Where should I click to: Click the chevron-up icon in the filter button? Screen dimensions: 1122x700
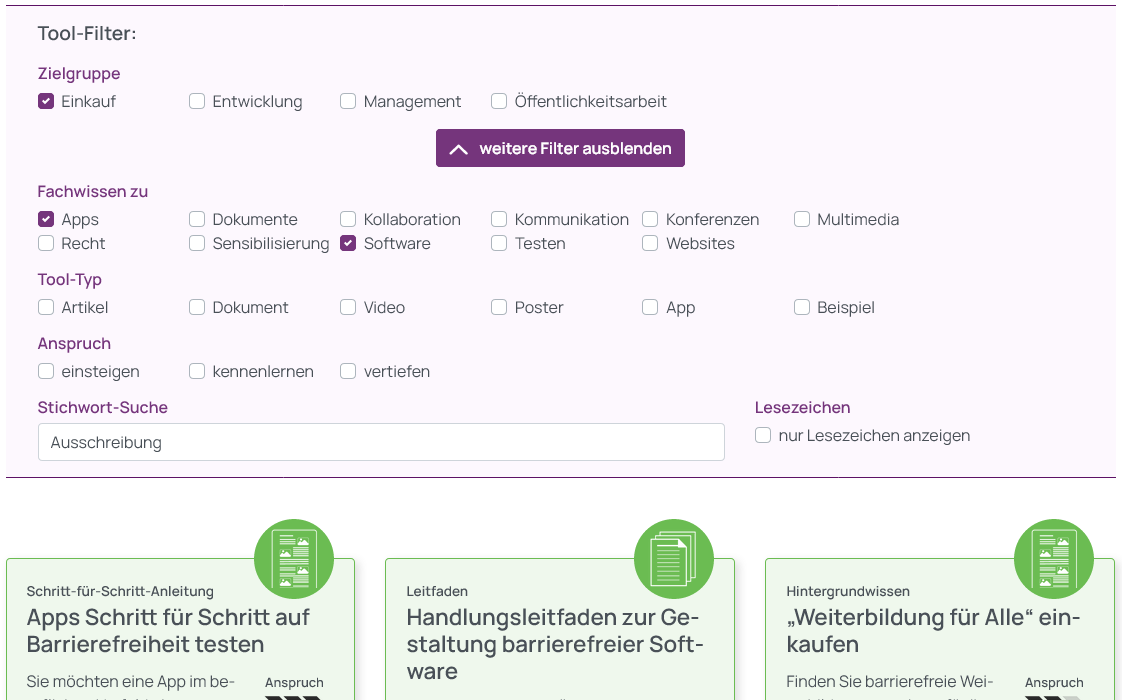459,149
